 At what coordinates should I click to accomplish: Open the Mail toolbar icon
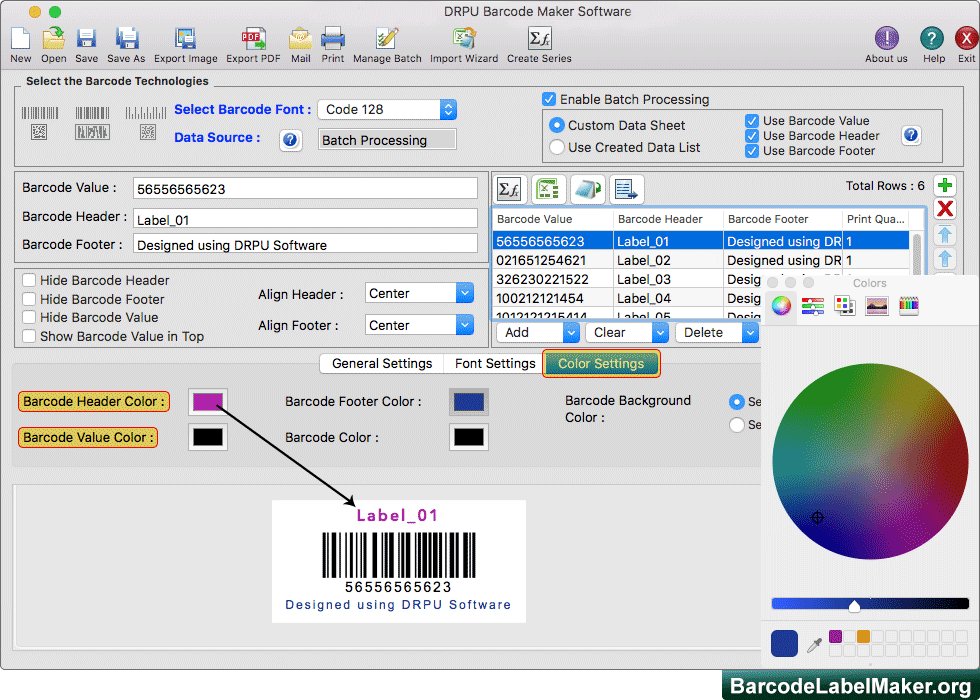click(x=301, y=39)
